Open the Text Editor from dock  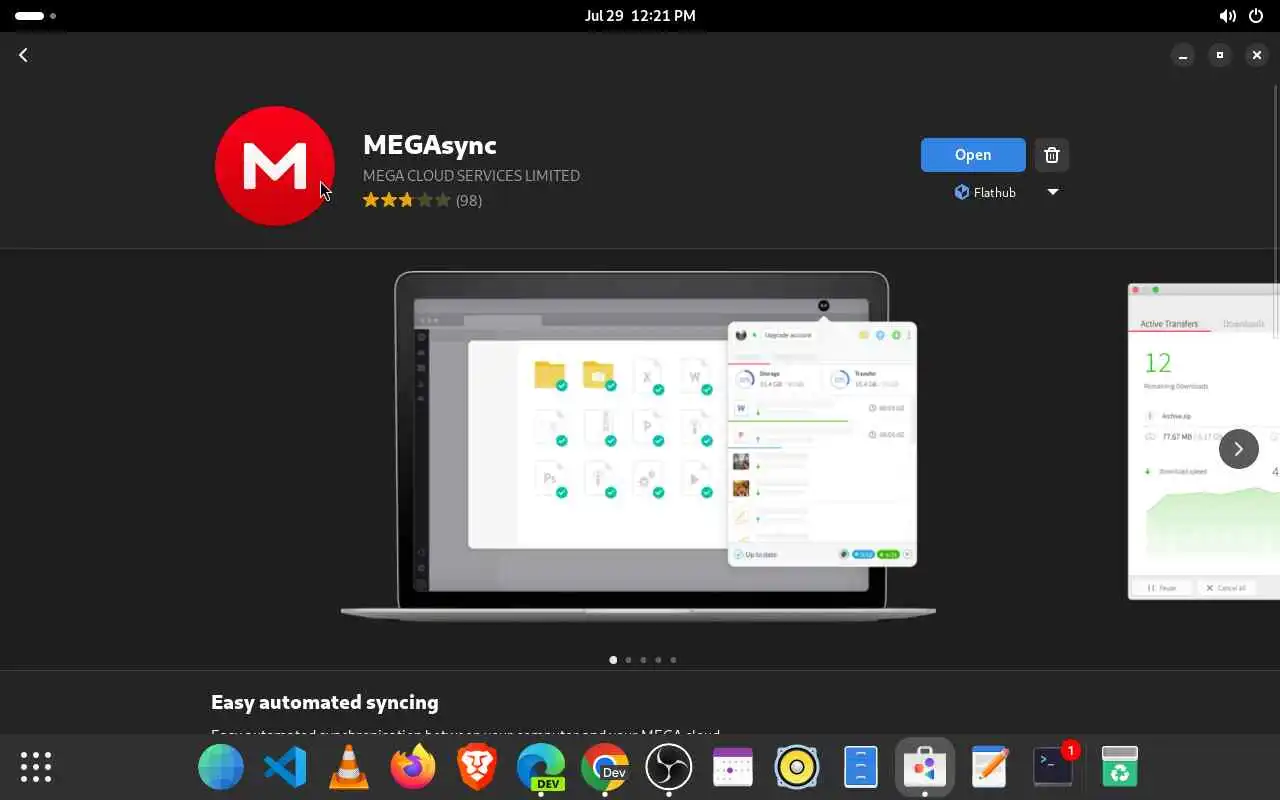(x=989, y=767)
